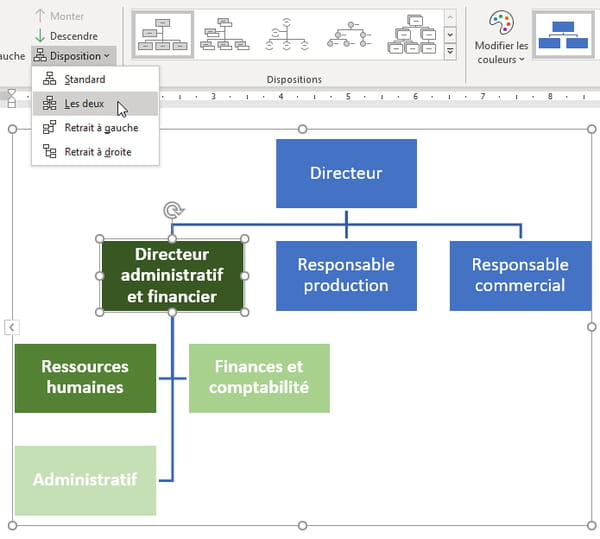Click Retrait à gauche icon in menu

[49, 127]
